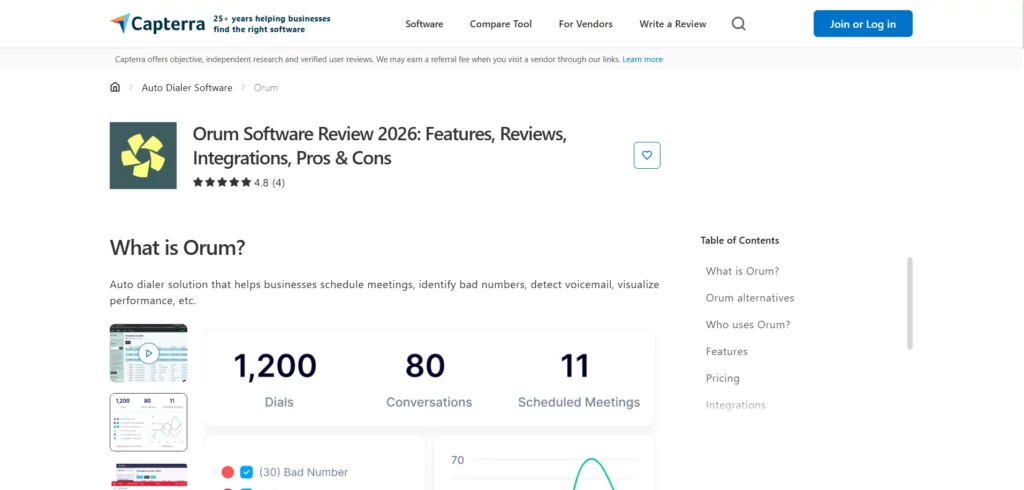Image resolution: width=1024 pixels, height=490 pixels.
Task: Go to home breadcrumb icon
Action: (115, 87)
